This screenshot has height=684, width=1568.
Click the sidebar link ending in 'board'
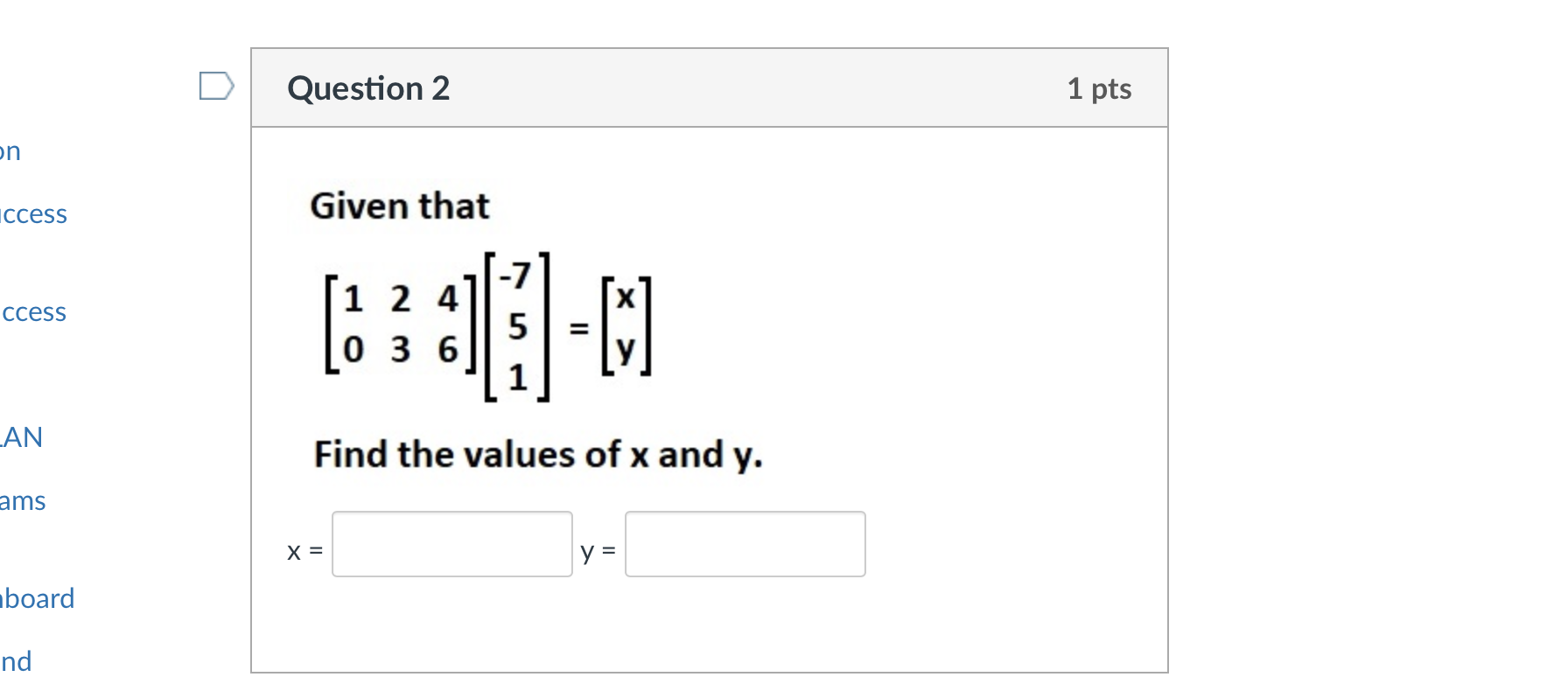pos(37,598)
